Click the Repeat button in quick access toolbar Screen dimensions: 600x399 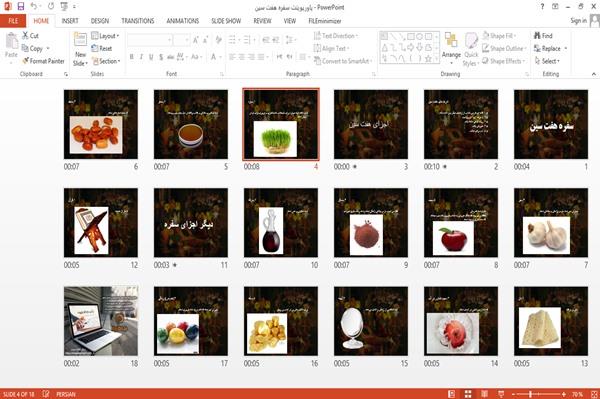pos(51,6)
